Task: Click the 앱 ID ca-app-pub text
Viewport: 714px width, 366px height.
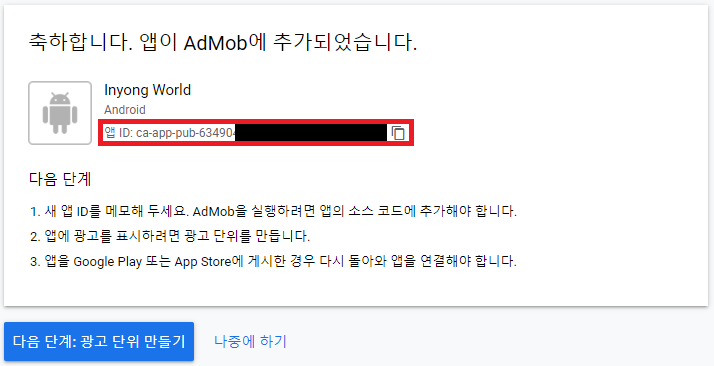Action: coord(169,133)
